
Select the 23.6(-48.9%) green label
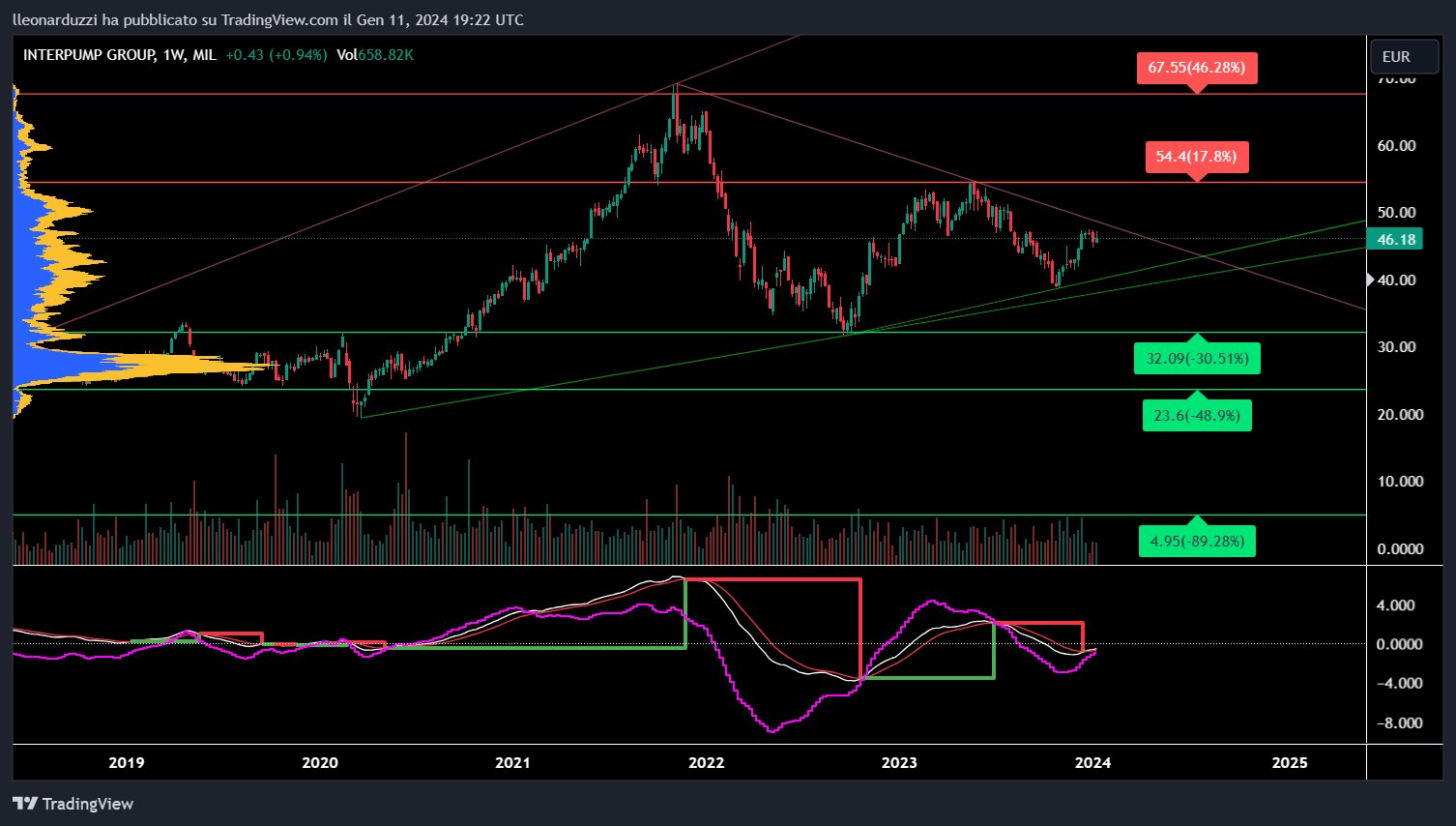pos(1197,416)
